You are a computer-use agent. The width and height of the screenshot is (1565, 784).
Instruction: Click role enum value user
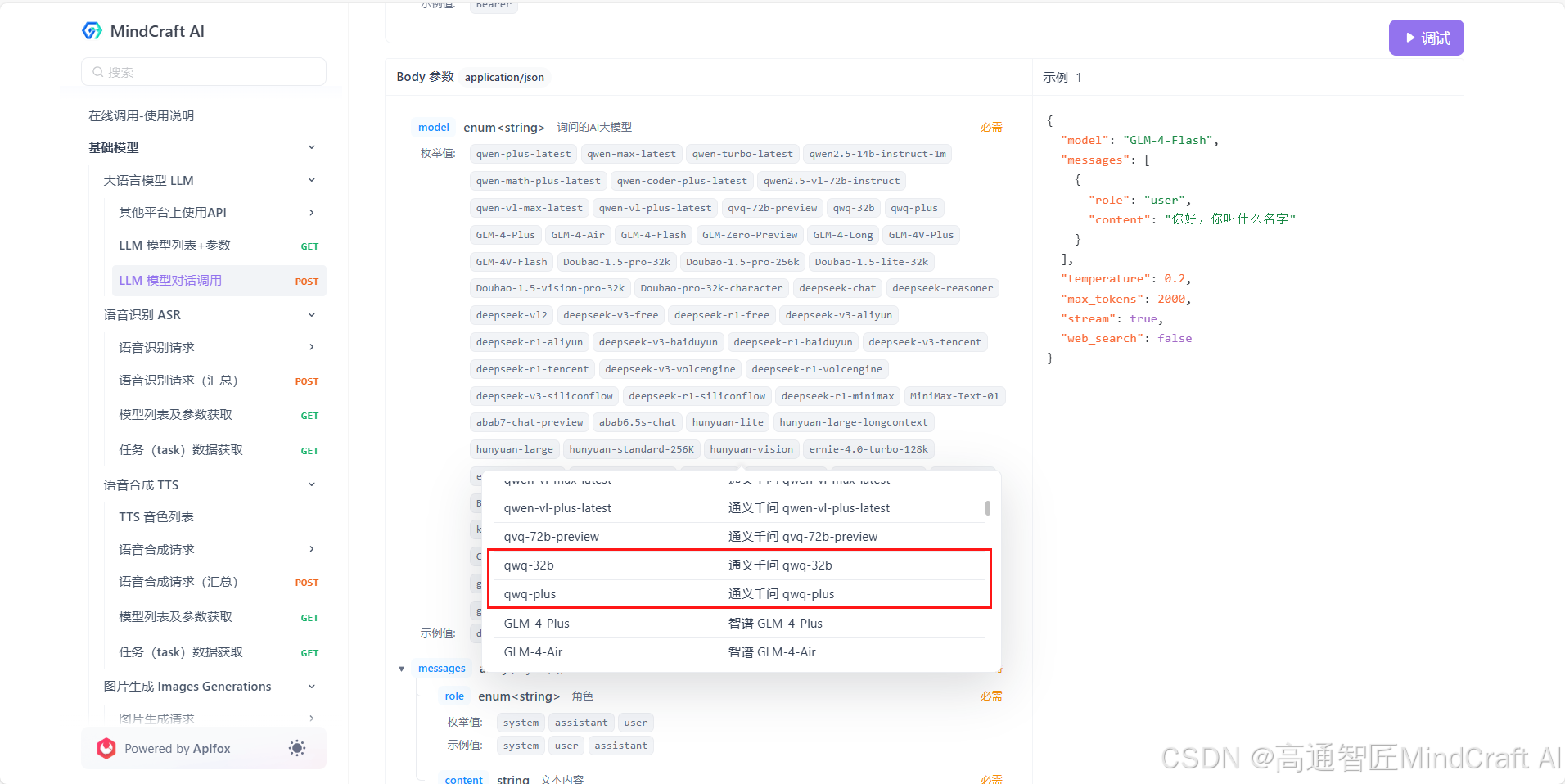point(635,723)
